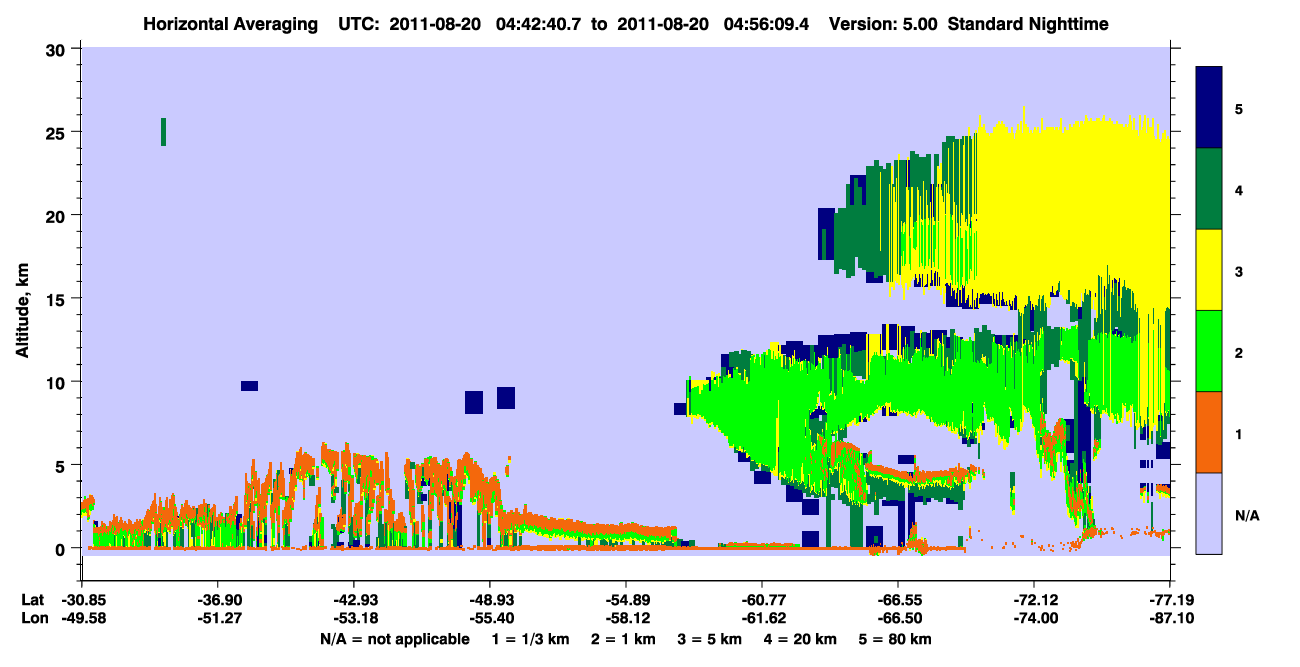Click the '2 = 1 km' legend note
The image size is (1300, 667).
624,639
